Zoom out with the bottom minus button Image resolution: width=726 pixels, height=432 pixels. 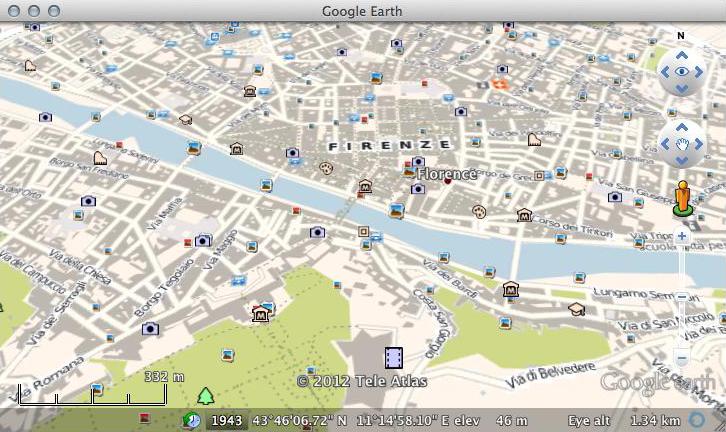[682, 358]
